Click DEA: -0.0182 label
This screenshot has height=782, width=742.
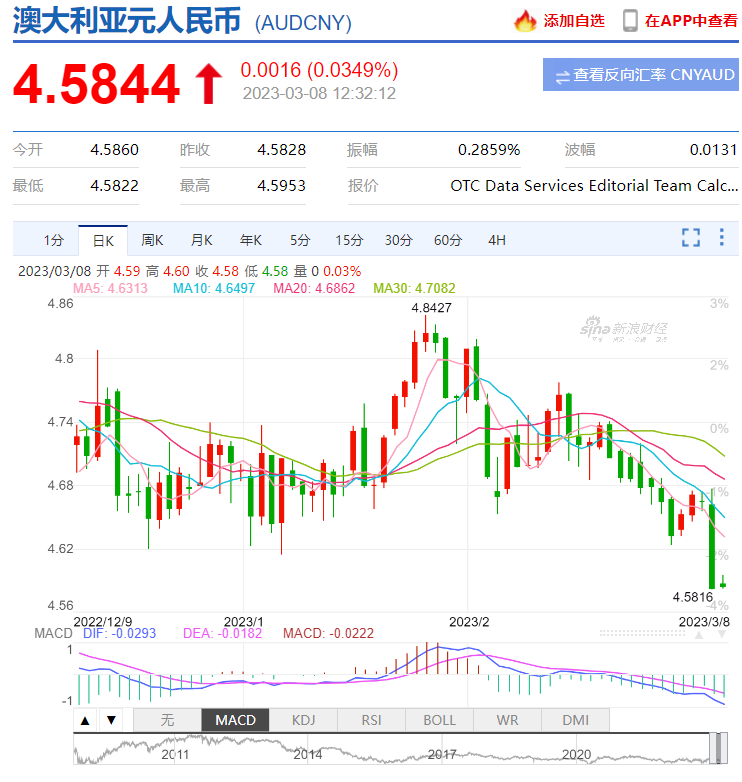click(222, 633)
